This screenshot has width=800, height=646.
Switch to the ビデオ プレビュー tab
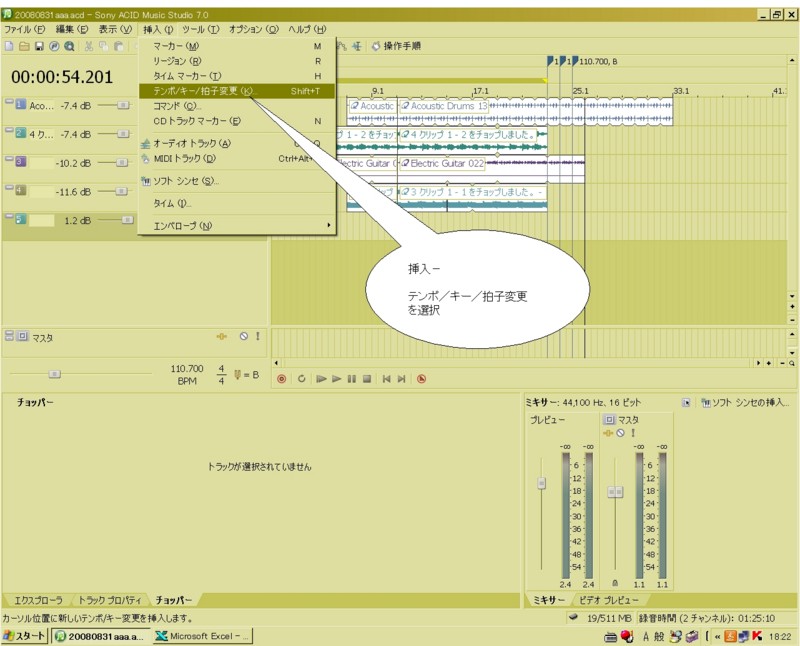[x=608, y=600]
